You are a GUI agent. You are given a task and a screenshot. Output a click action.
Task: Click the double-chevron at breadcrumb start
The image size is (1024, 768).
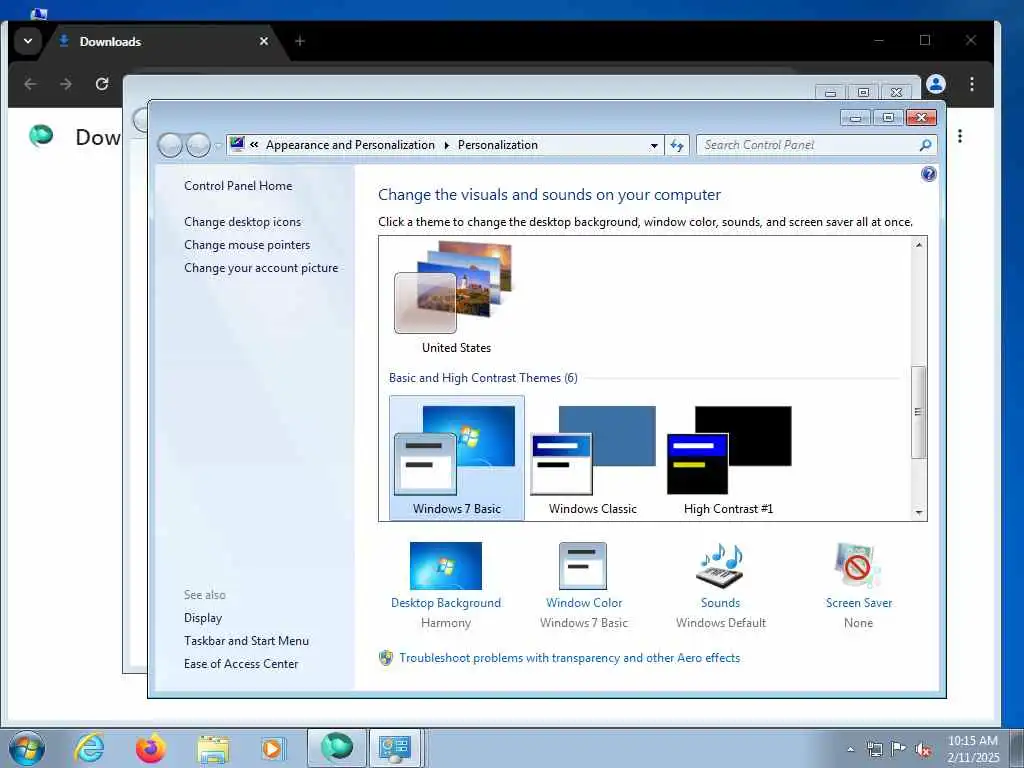pos(254,145)
